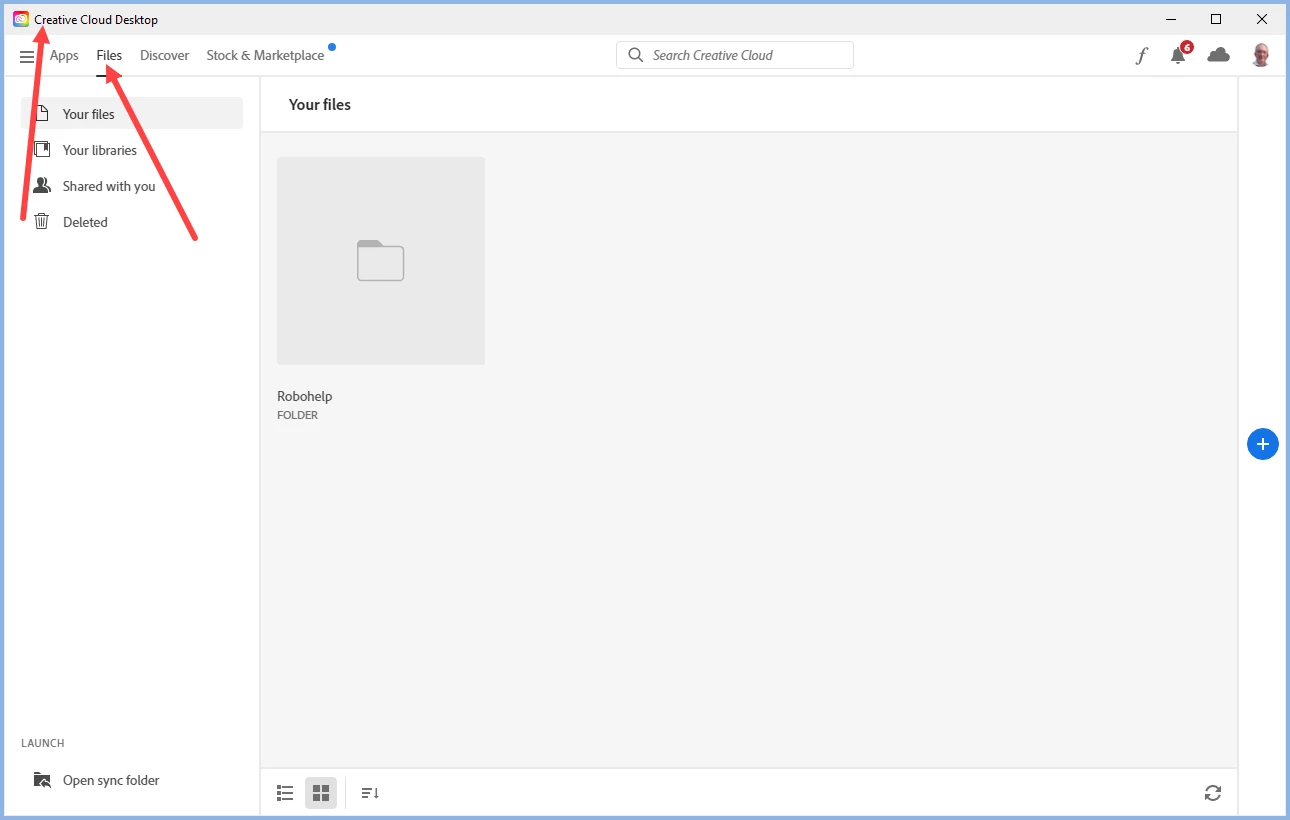Open Stock & Marketplace tab
1290x820 pixels.
tap(265, 55)
